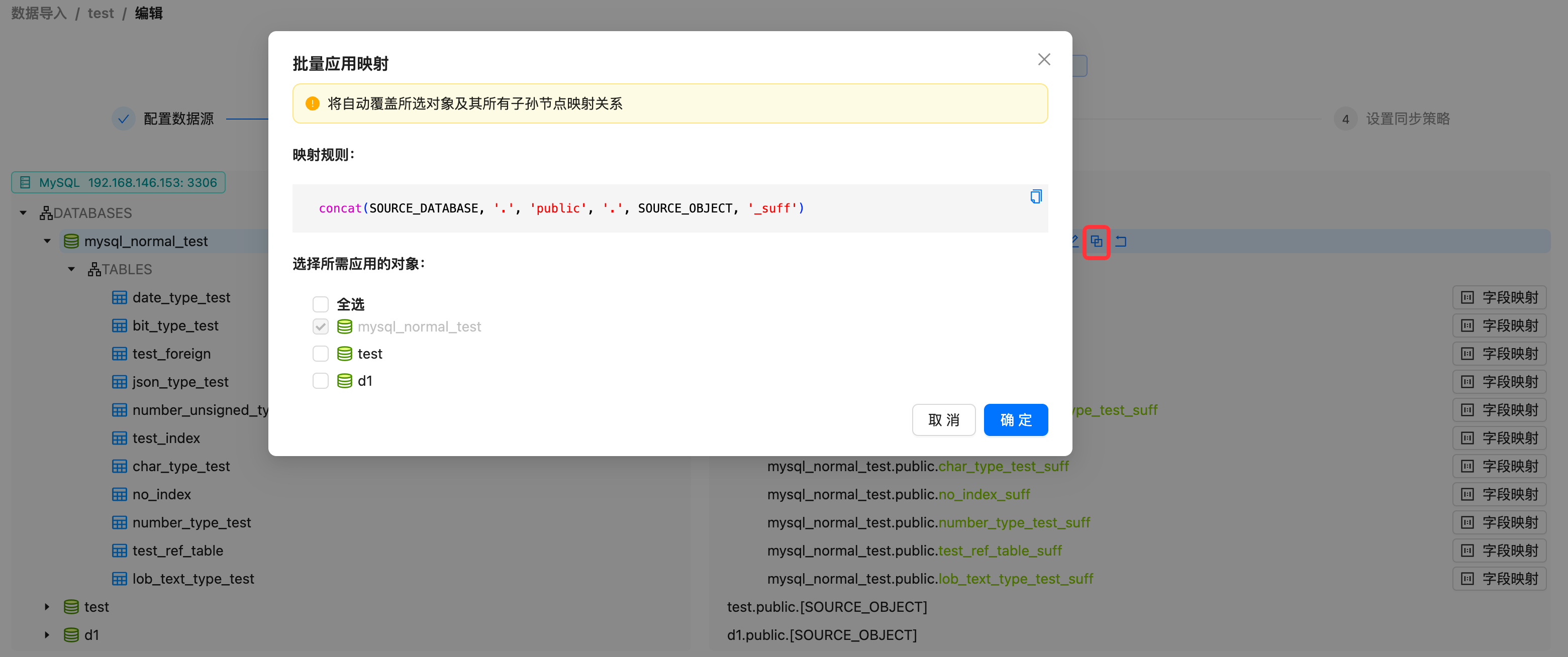Go to 数据导入 breadcrumb
Screen dimensions: 1568x657
point(39,13)
